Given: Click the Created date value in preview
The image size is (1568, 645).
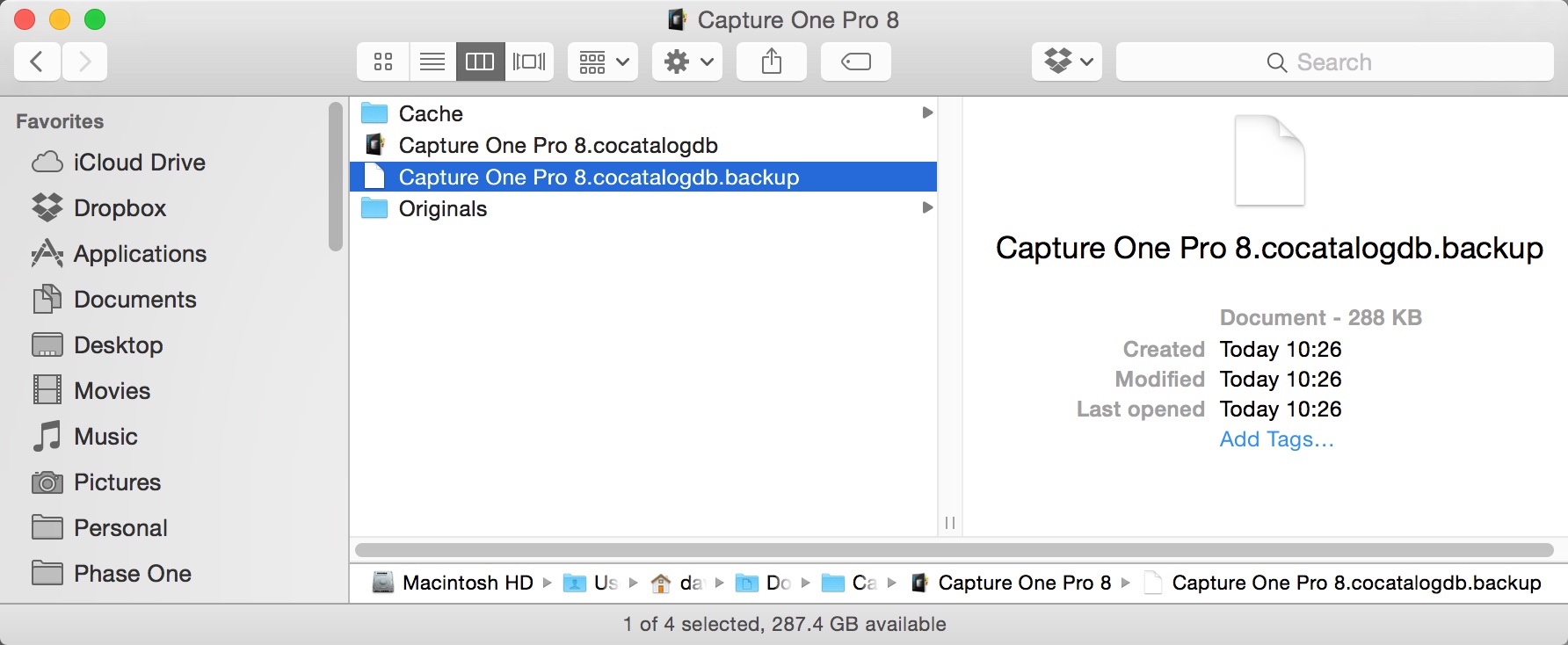Looking at the screenshot, I should click(1281, 350).
